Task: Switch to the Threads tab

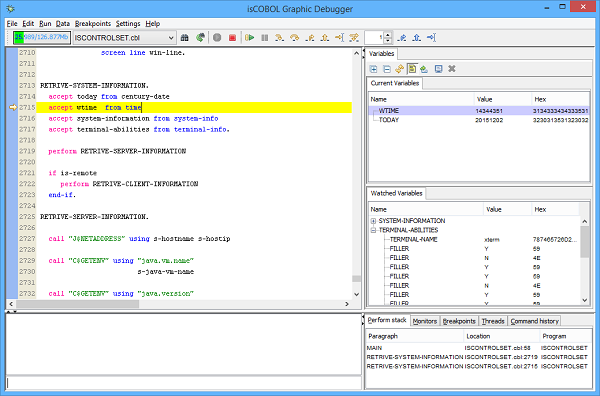Action: pyautogui.click(x=493, y=321)
